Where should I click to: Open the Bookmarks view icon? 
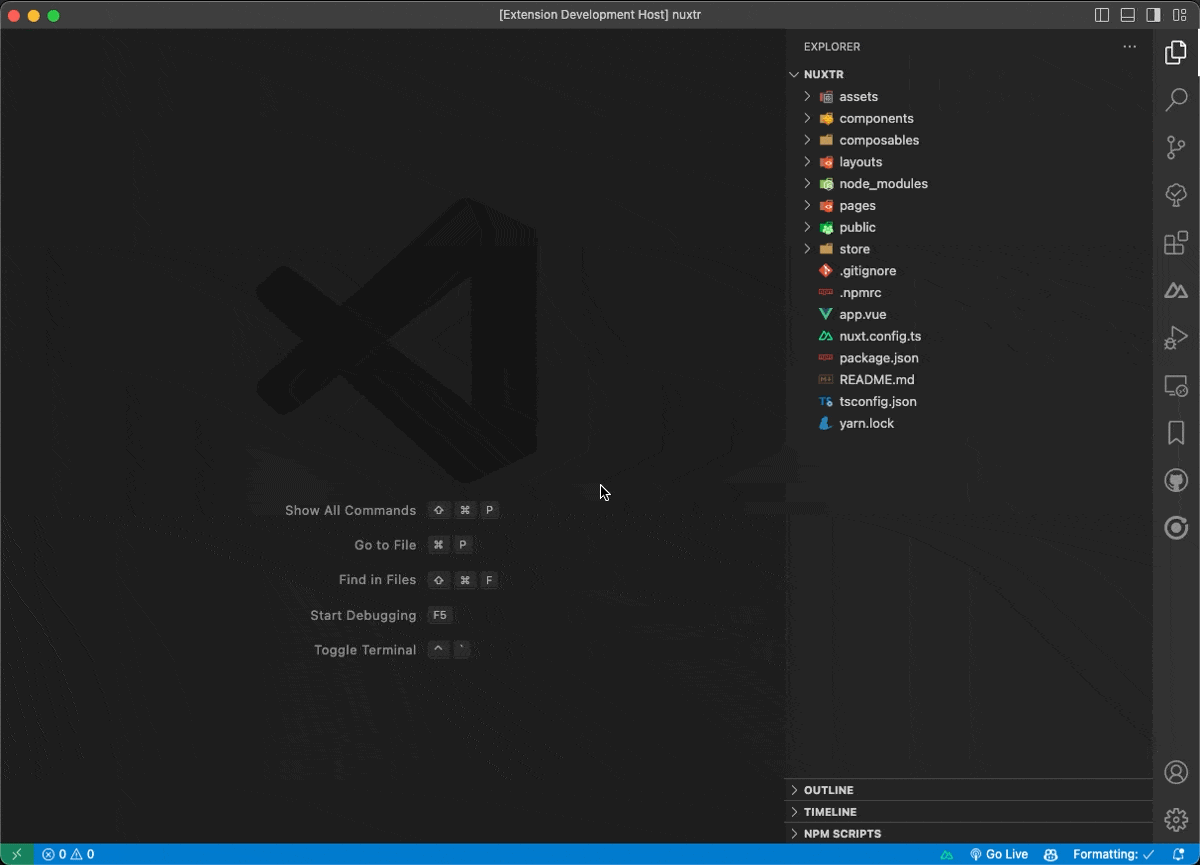1176,432
